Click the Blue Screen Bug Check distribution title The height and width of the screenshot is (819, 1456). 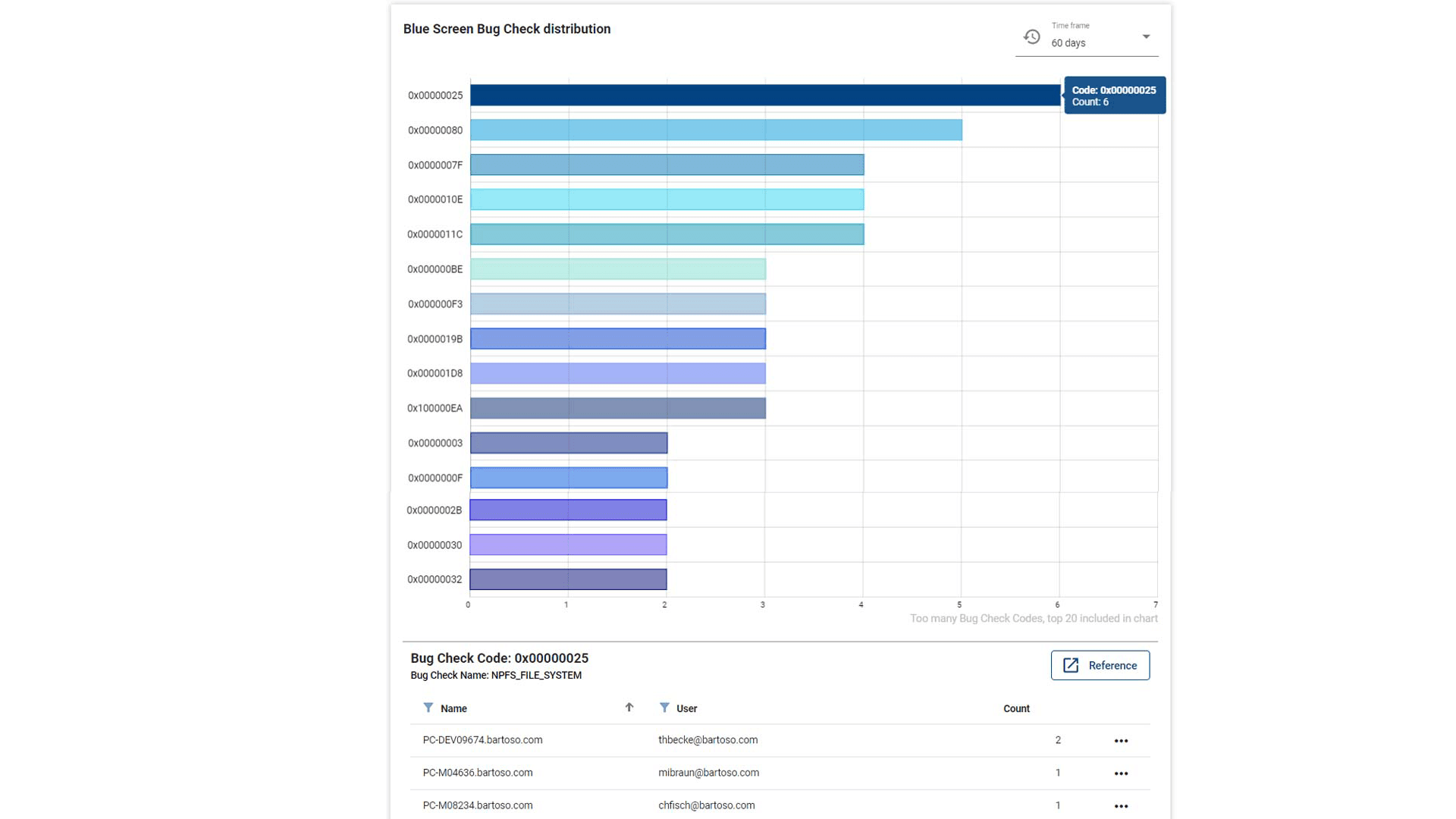pos(507,29)
